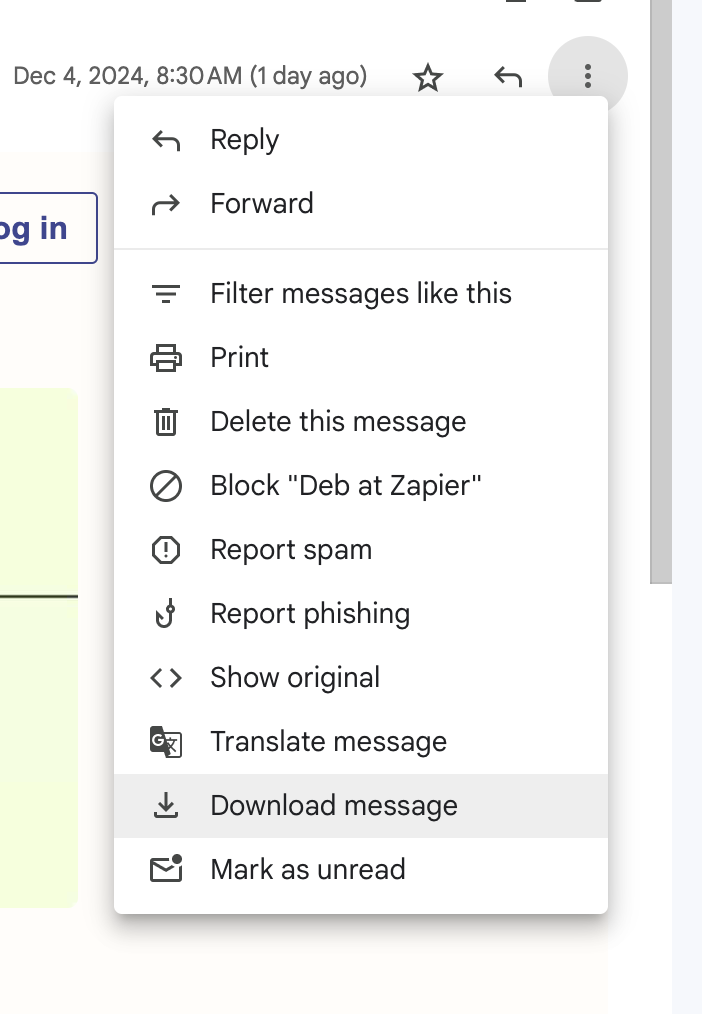Select Filter messages like this
The image size is (702, 1014).
click(361, 294)
